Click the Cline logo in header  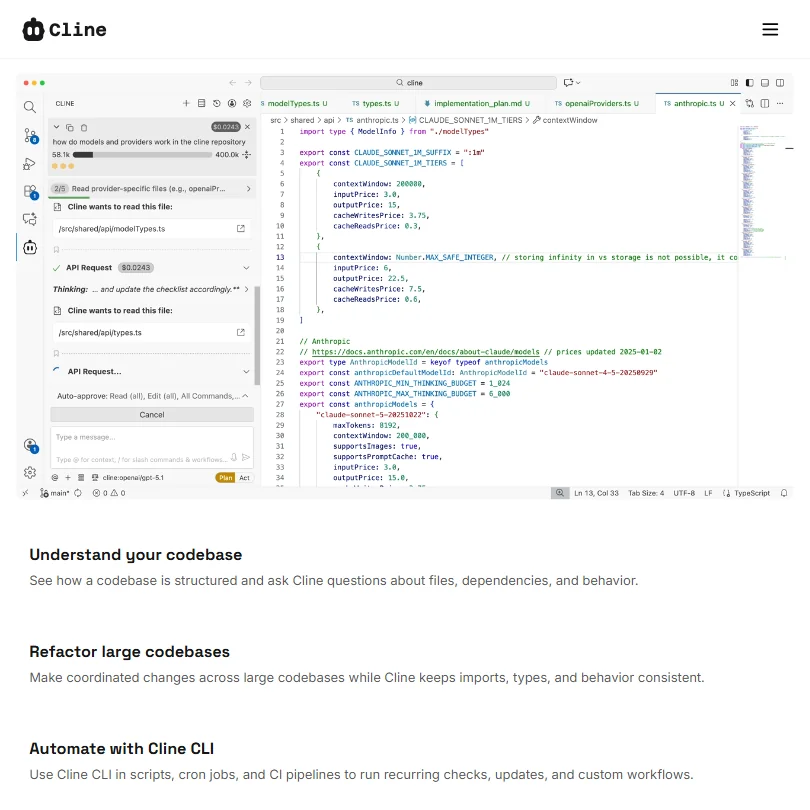[x=65, y=29]
